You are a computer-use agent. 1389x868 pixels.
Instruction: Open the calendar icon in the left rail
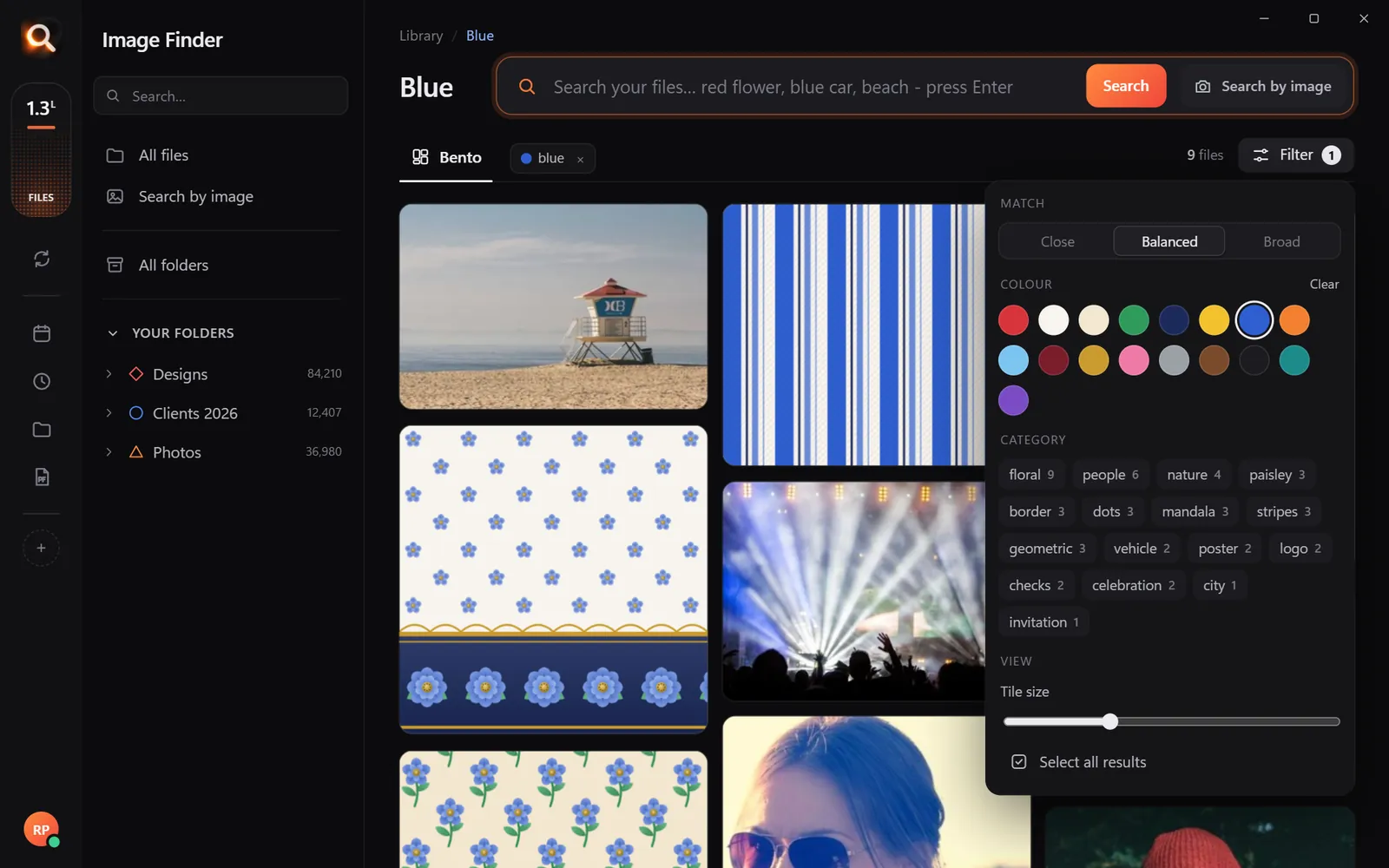coord(41,333)
